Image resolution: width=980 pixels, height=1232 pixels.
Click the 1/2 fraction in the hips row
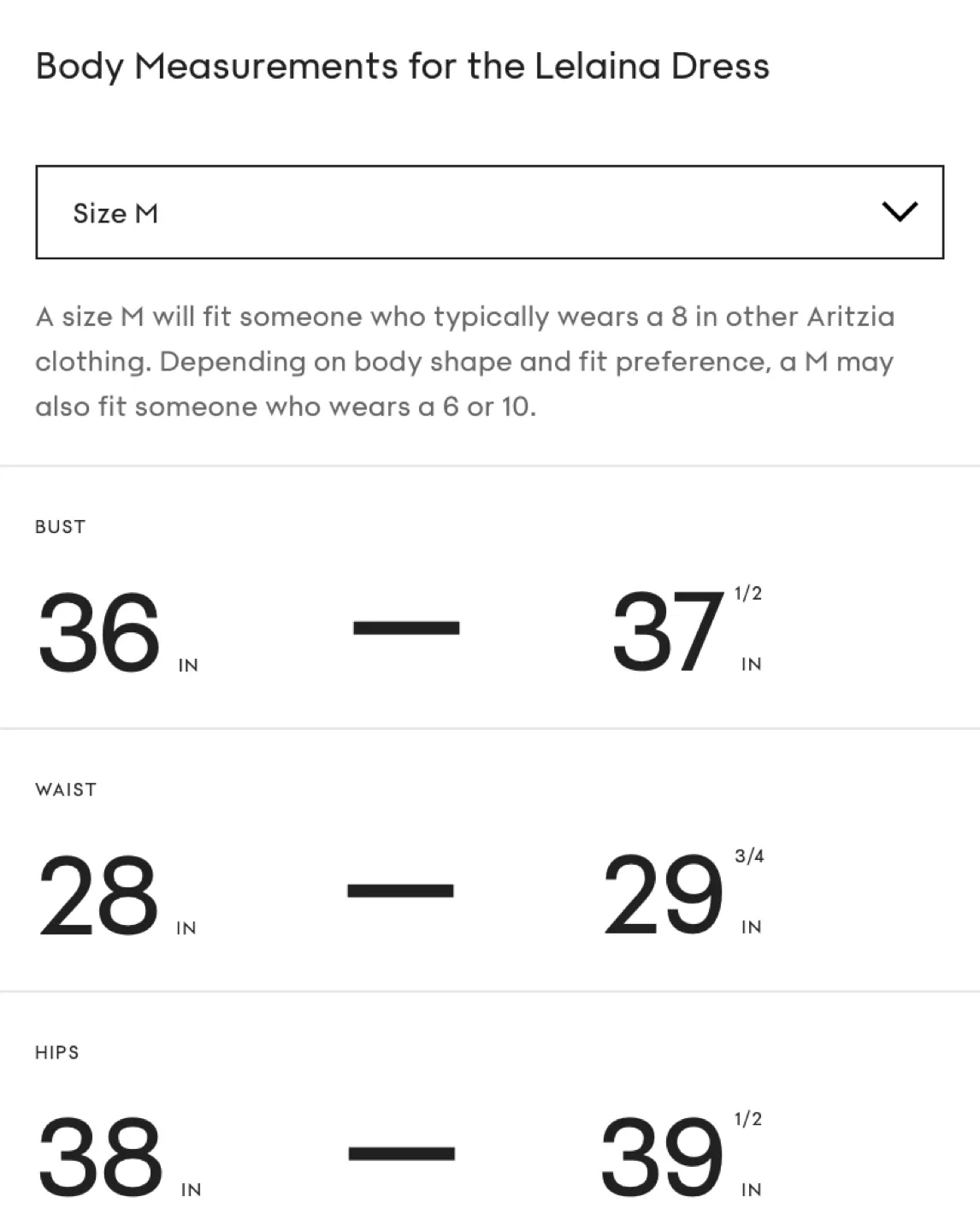[748, 1119]
